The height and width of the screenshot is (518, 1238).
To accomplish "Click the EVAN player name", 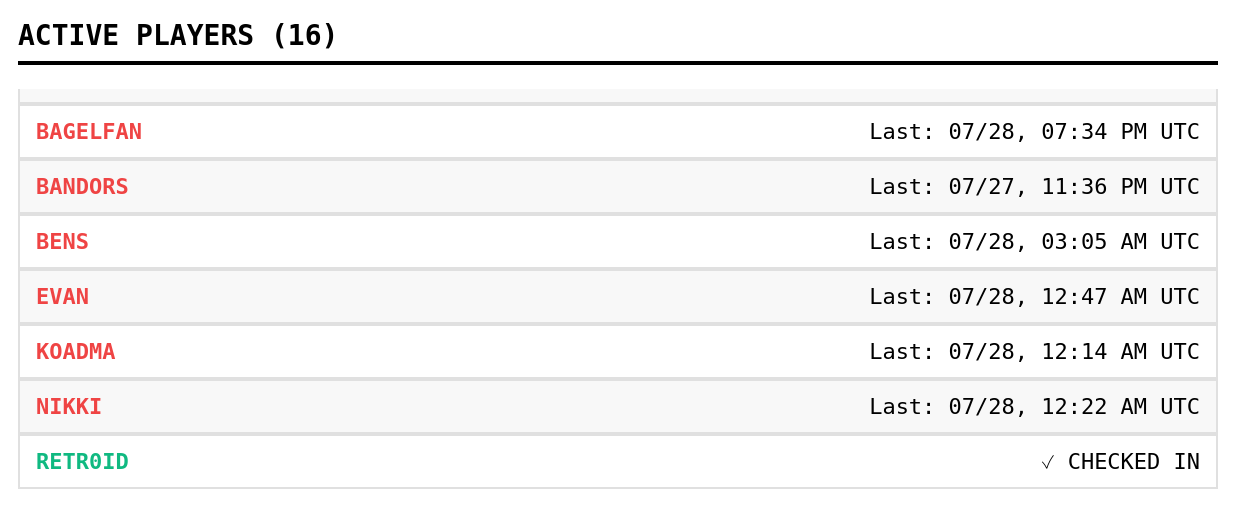I will click(x=62, y=297).
